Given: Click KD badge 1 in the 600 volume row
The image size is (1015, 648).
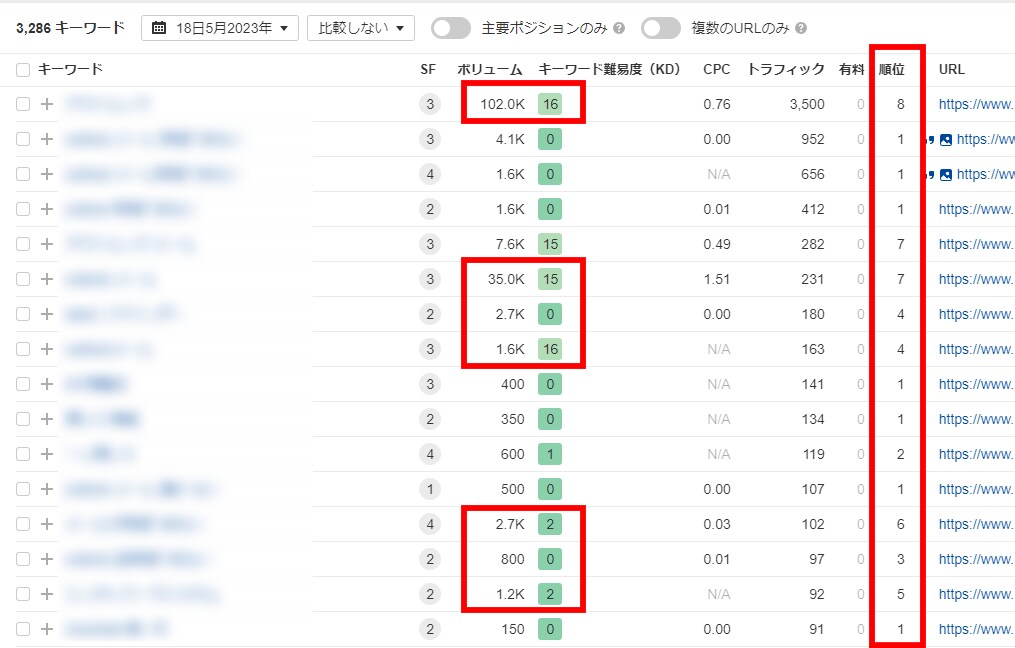Looking at the screenshot, I should click(550, 454).
